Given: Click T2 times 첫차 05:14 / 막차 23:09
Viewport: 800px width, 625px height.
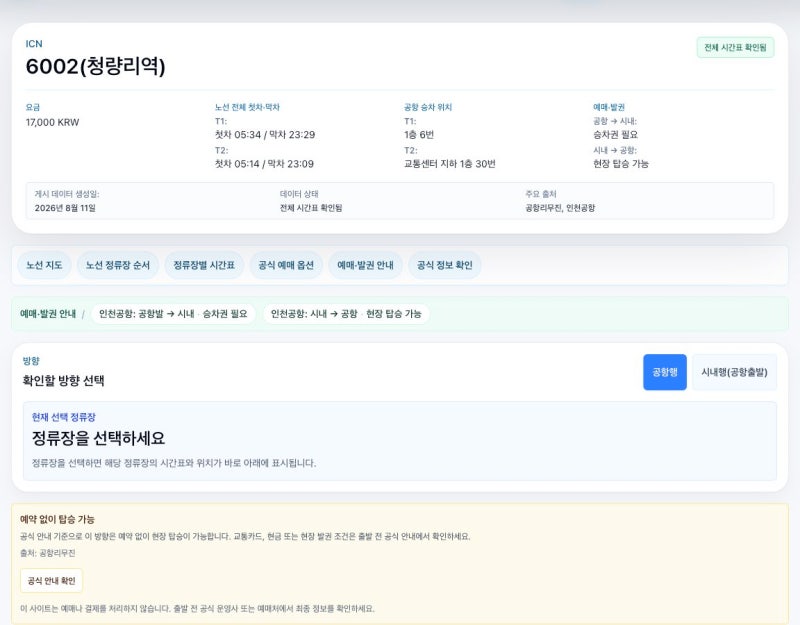Looking at the screenshot, I should (x=264, y=164).
